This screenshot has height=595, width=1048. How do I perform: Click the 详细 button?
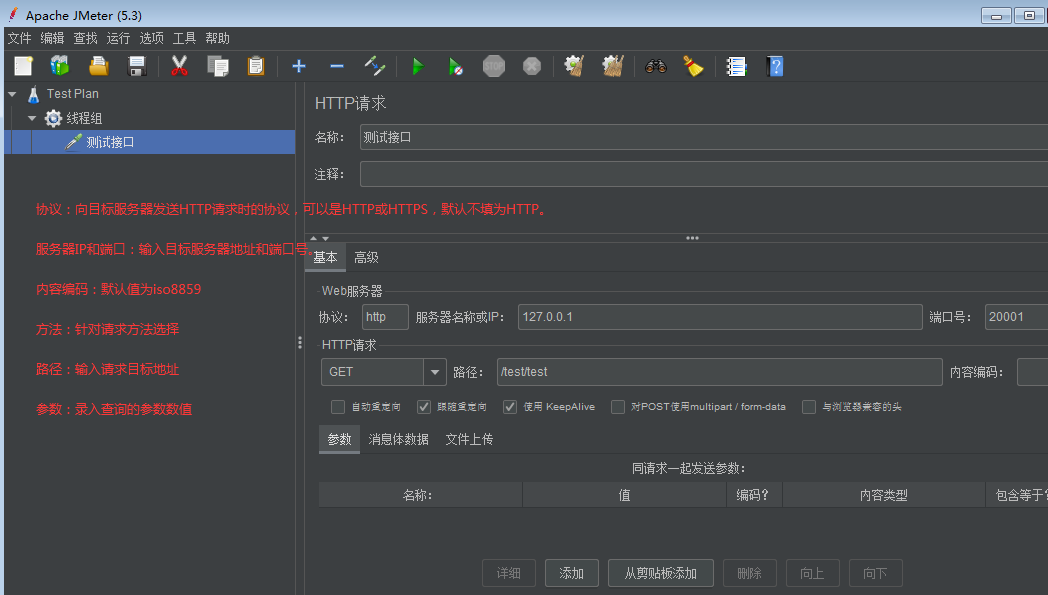point(509,573)
